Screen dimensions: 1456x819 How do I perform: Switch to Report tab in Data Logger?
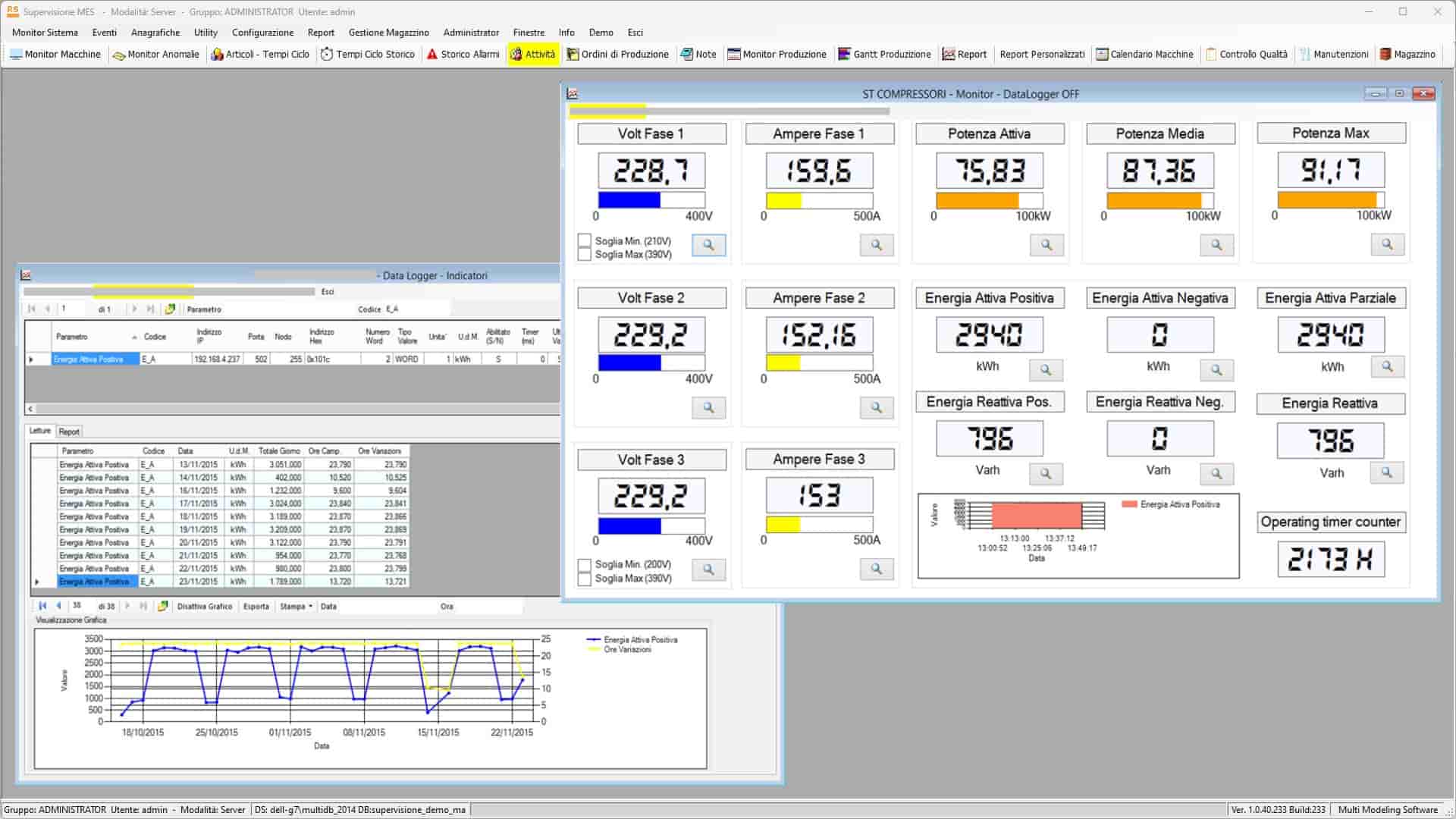click(x=69, y=431)
